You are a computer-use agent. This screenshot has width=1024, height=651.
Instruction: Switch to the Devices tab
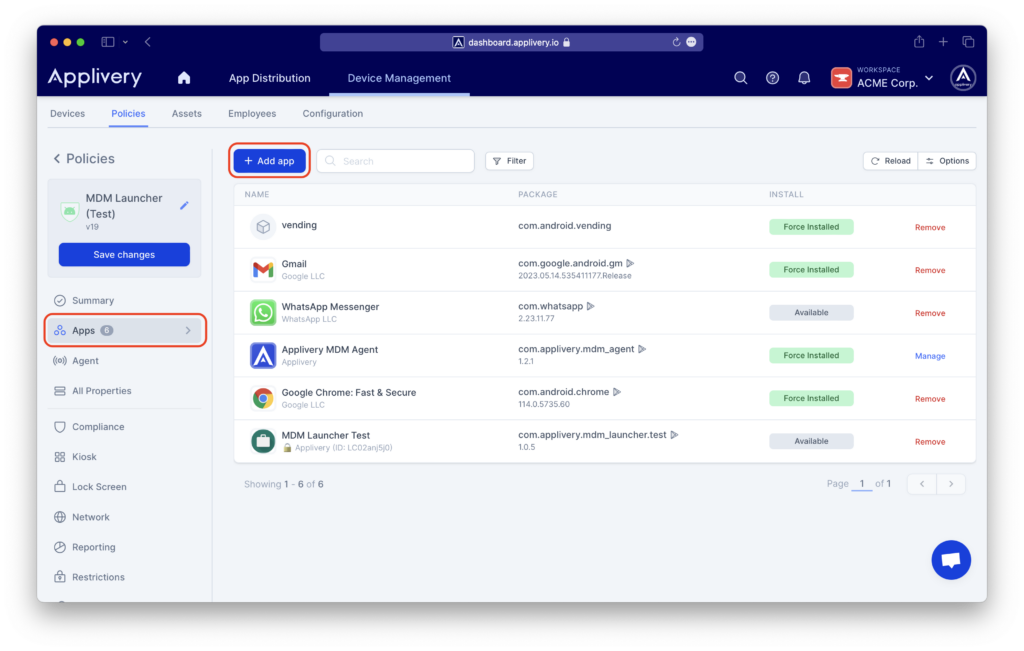point(67,114)
